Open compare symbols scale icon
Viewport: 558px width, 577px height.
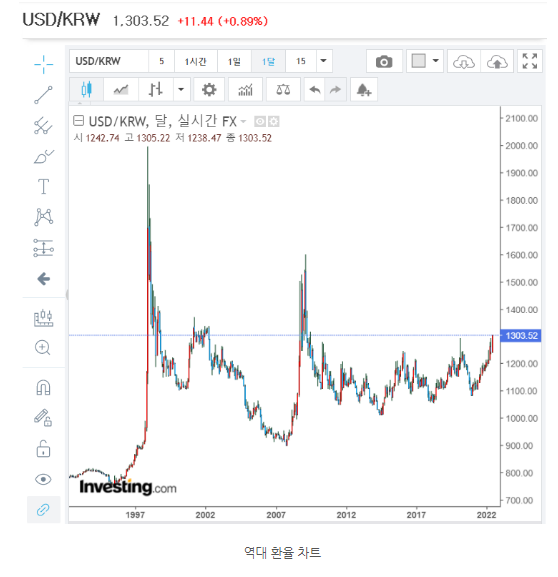[x=283, y=89]
